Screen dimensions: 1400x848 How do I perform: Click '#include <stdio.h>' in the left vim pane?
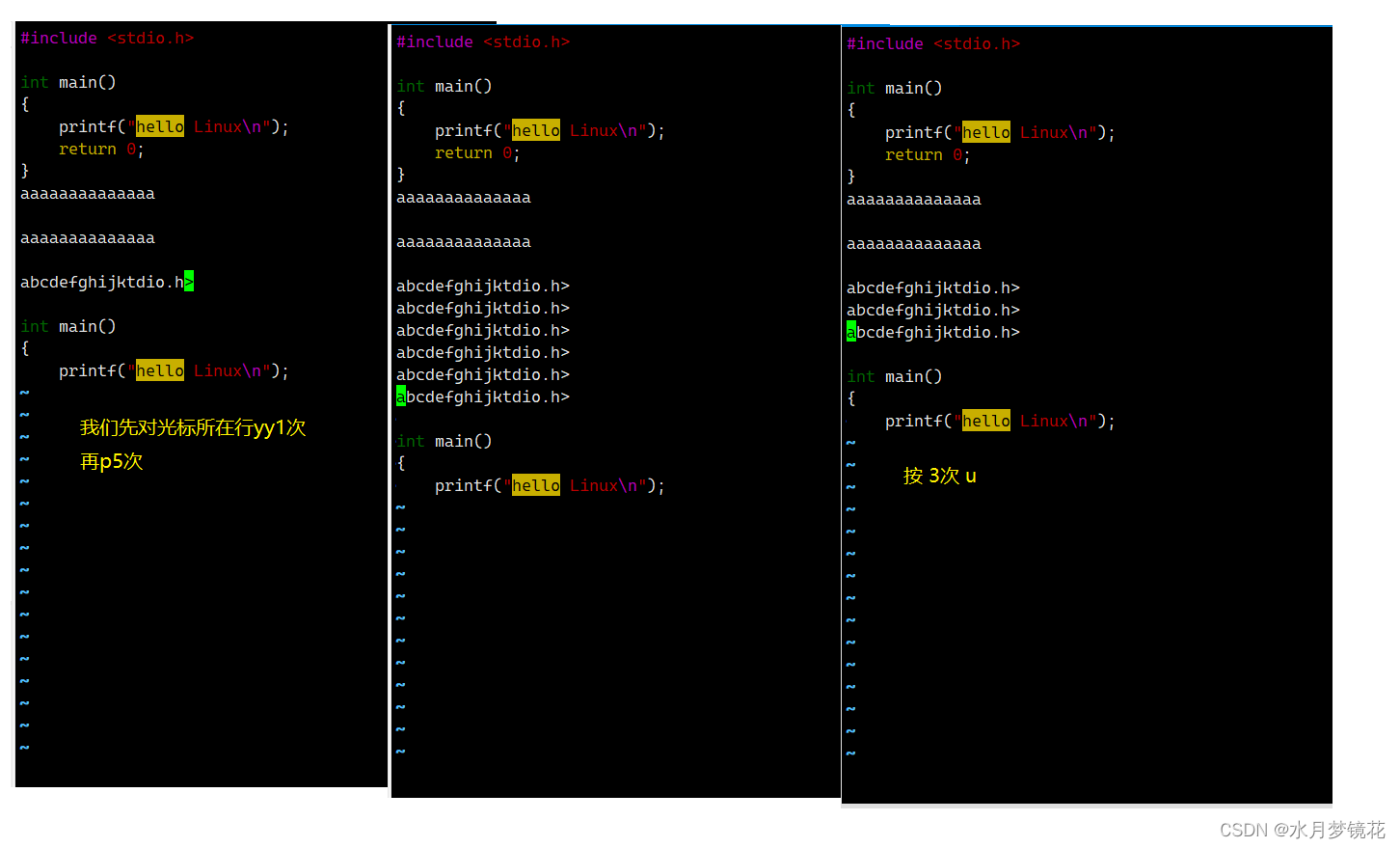point(107,39)
